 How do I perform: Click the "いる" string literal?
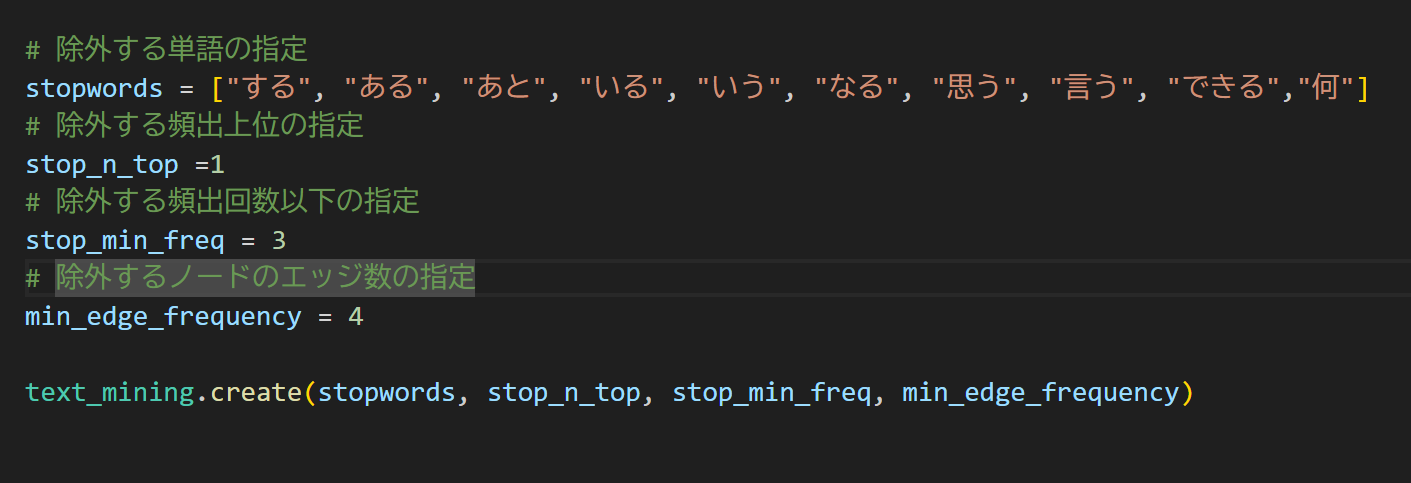click(x=620, y=88)
